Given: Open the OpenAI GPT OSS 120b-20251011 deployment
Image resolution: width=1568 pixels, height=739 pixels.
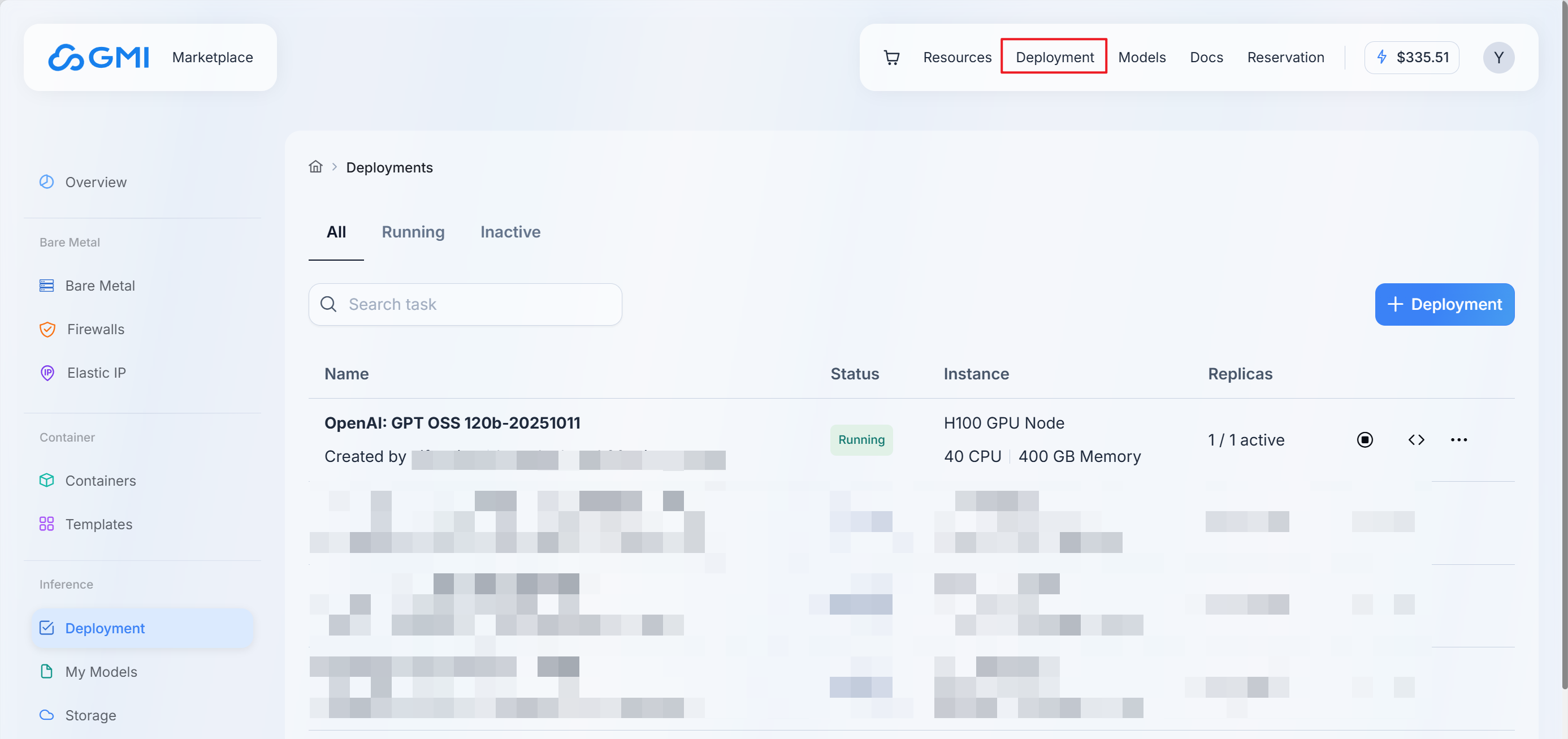Looking at the screenshot, I should (x=452, y=423).
